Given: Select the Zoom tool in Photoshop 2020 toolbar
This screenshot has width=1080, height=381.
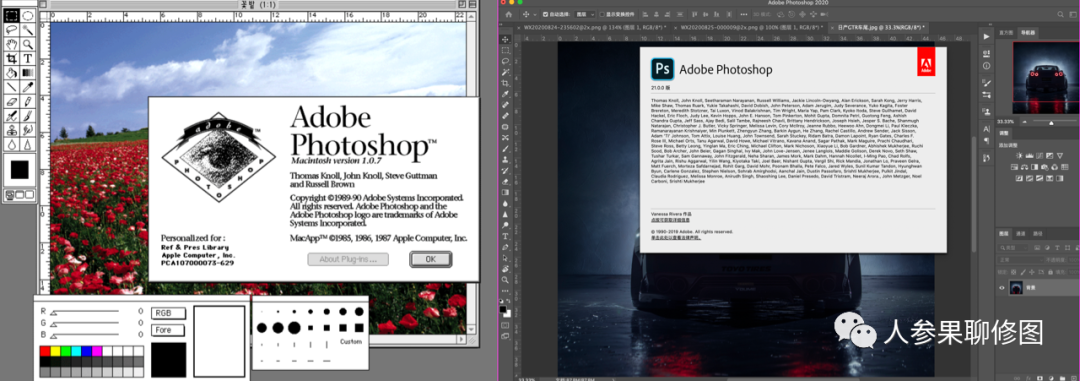Looking at the screenshot, I should pos(506,280).
